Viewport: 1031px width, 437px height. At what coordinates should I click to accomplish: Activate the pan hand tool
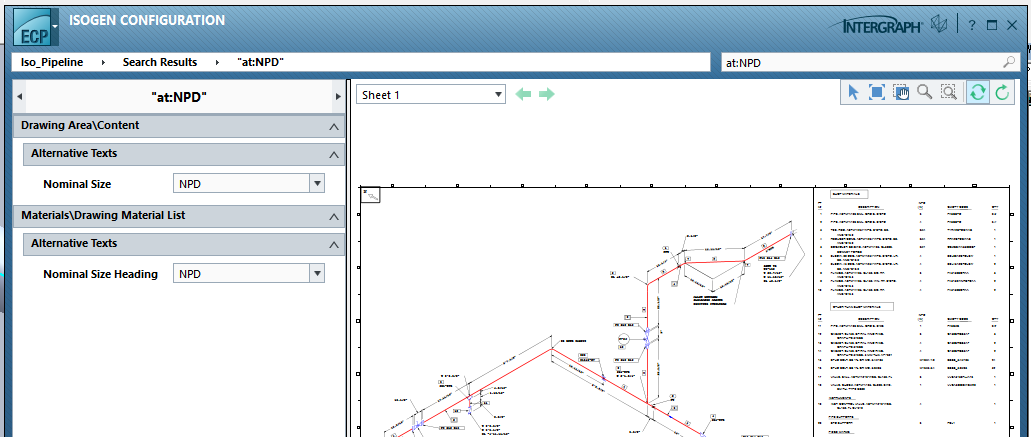(x=901, y=93)
